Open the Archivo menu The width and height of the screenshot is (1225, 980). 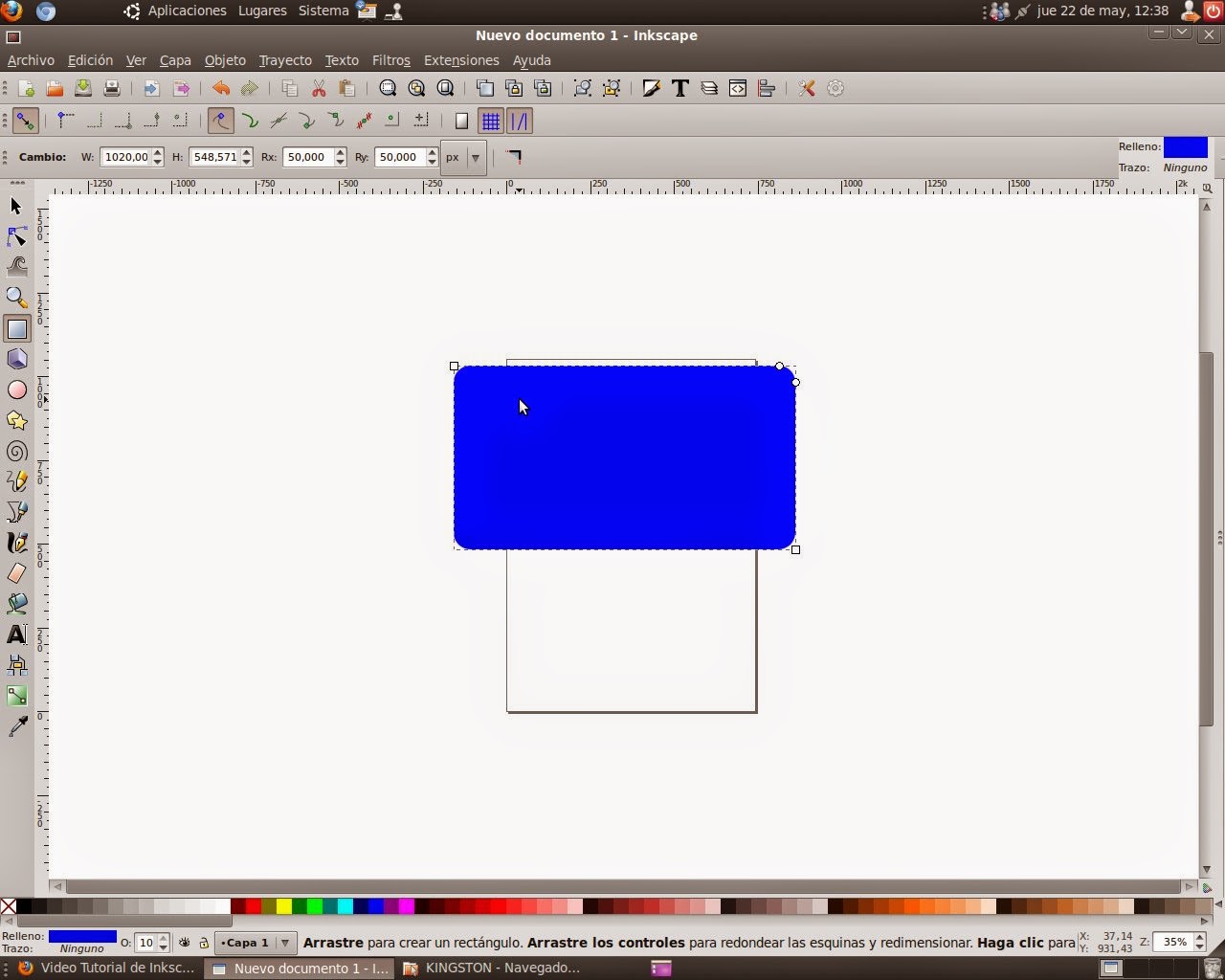point(31,60)
